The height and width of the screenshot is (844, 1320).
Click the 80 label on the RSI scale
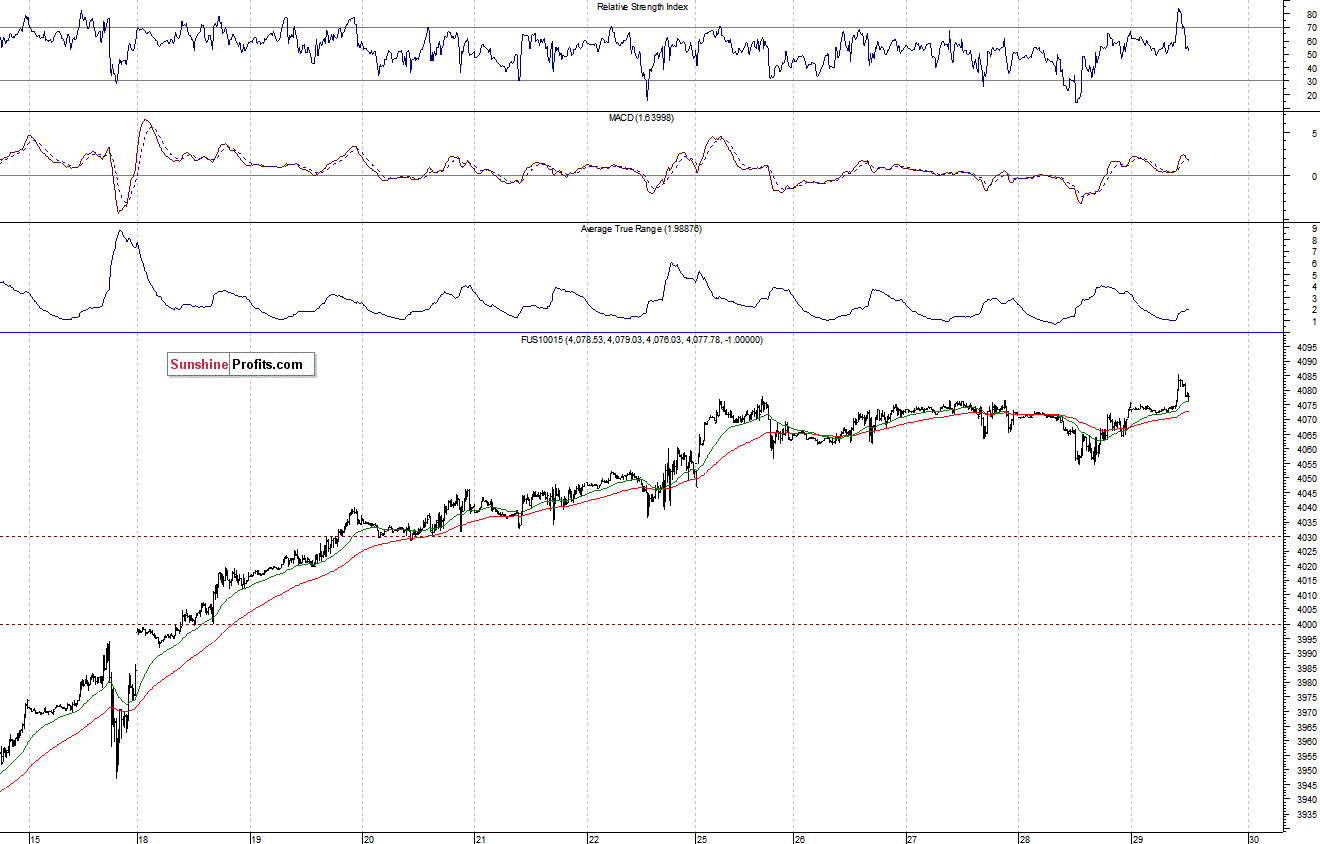coord(1310,15)
